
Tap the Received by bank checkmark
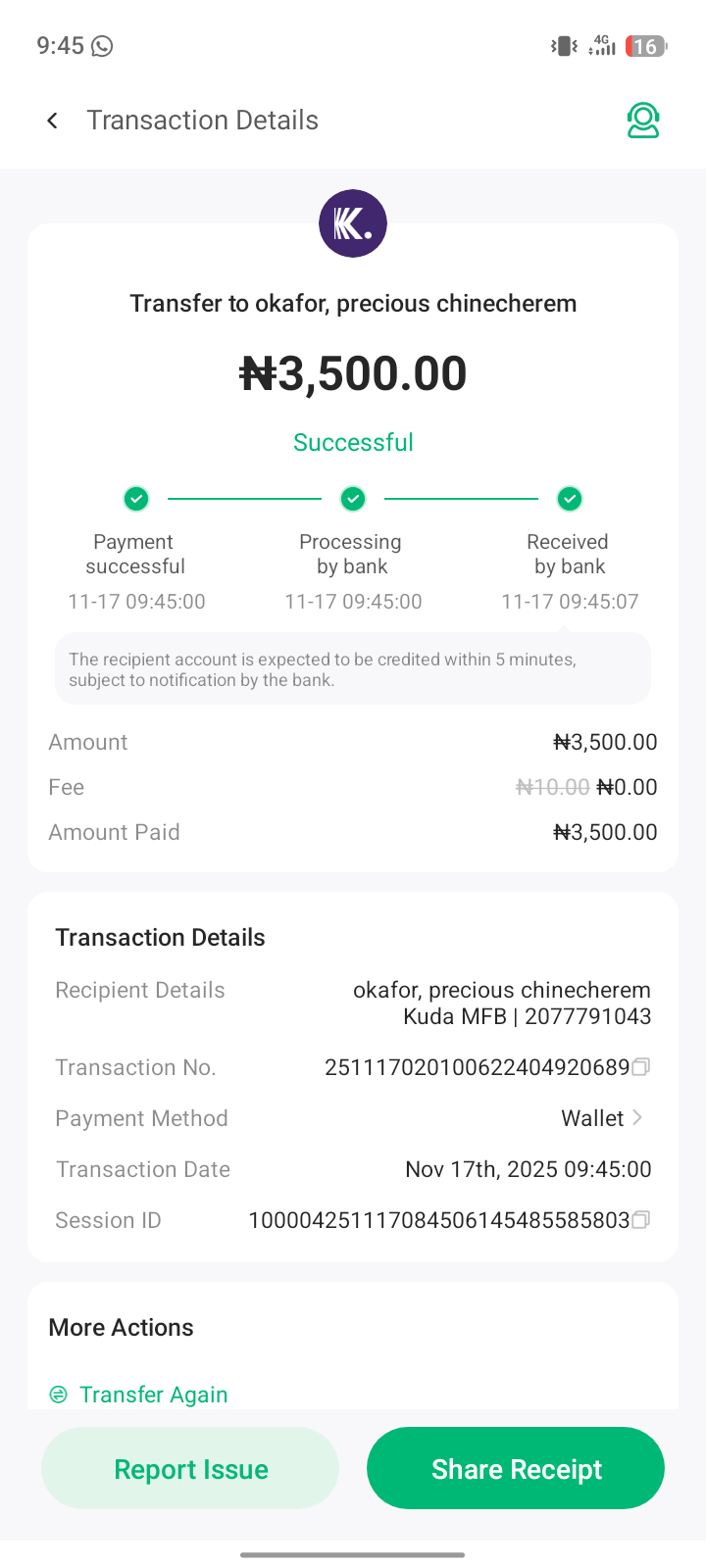coord(570,499)
